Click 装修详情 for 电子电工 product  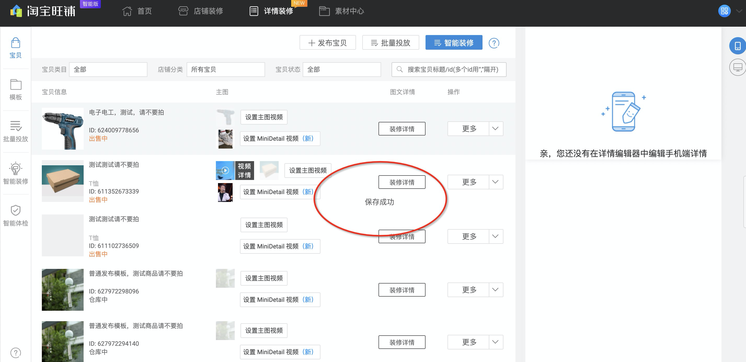(402, 128)
